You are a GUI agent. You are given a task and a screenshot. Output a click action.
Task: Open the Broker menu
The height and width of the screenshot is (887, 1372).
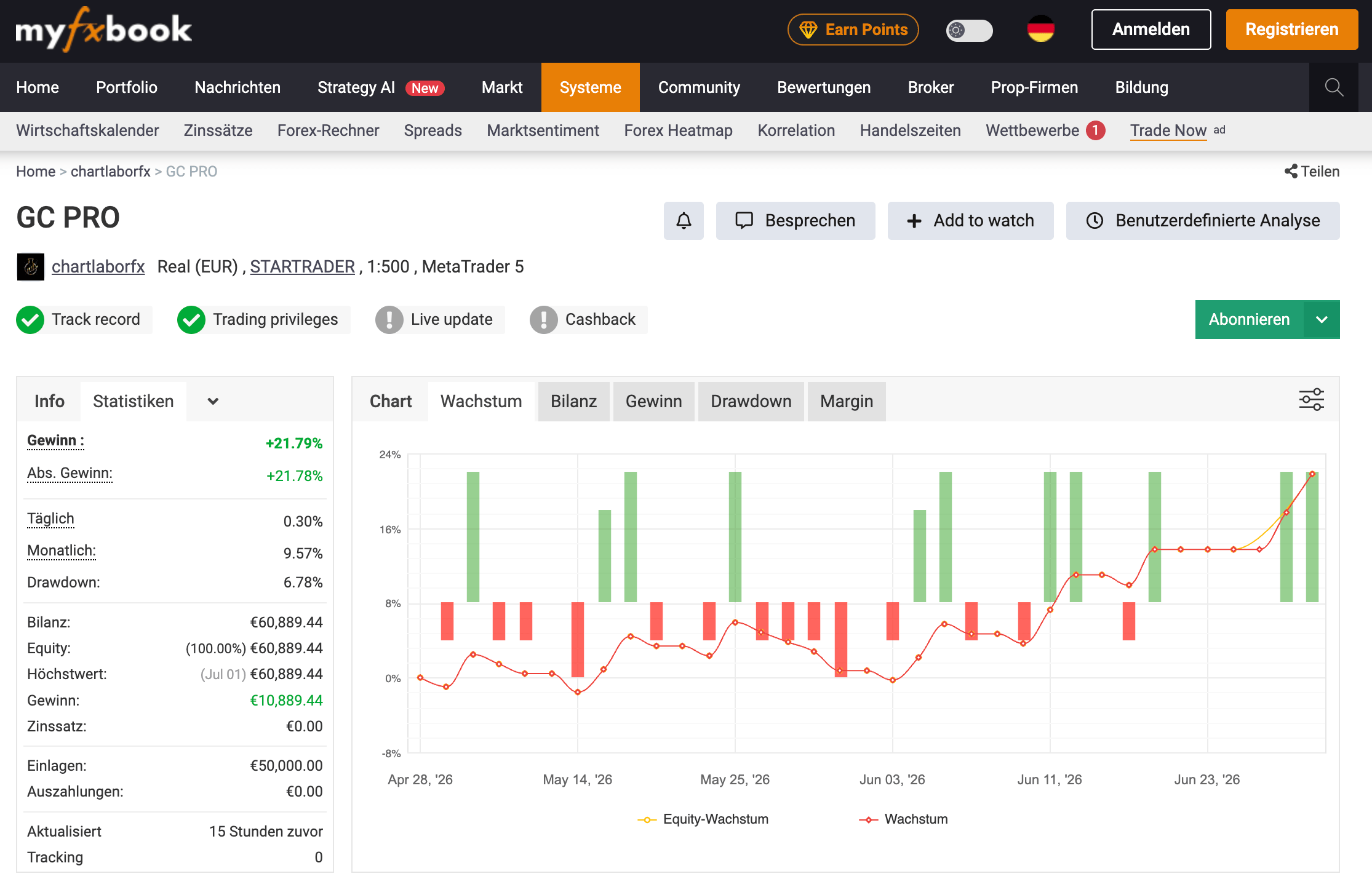pyautogui.click(x=931, y=87)
